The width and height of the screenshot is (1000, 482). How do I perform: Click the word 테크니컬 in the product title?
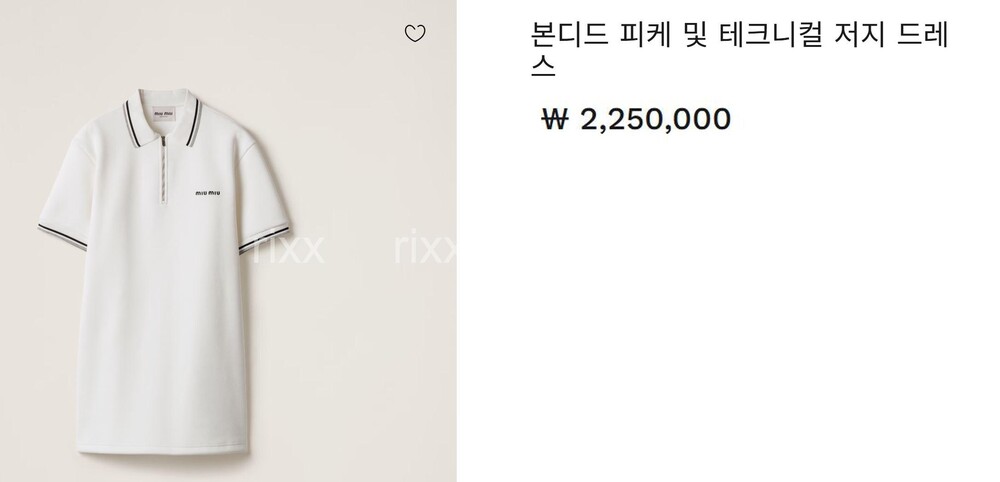771,34
